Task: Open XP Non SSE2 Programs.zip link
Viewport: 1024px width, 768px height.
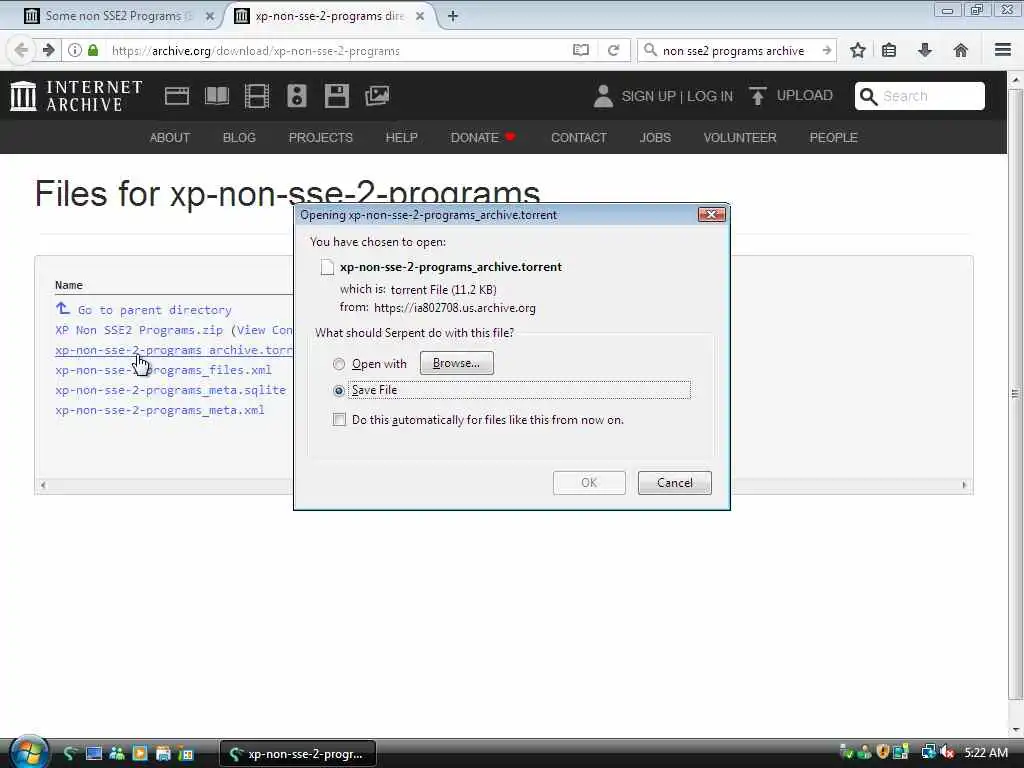Action: (x=139, y=330)
